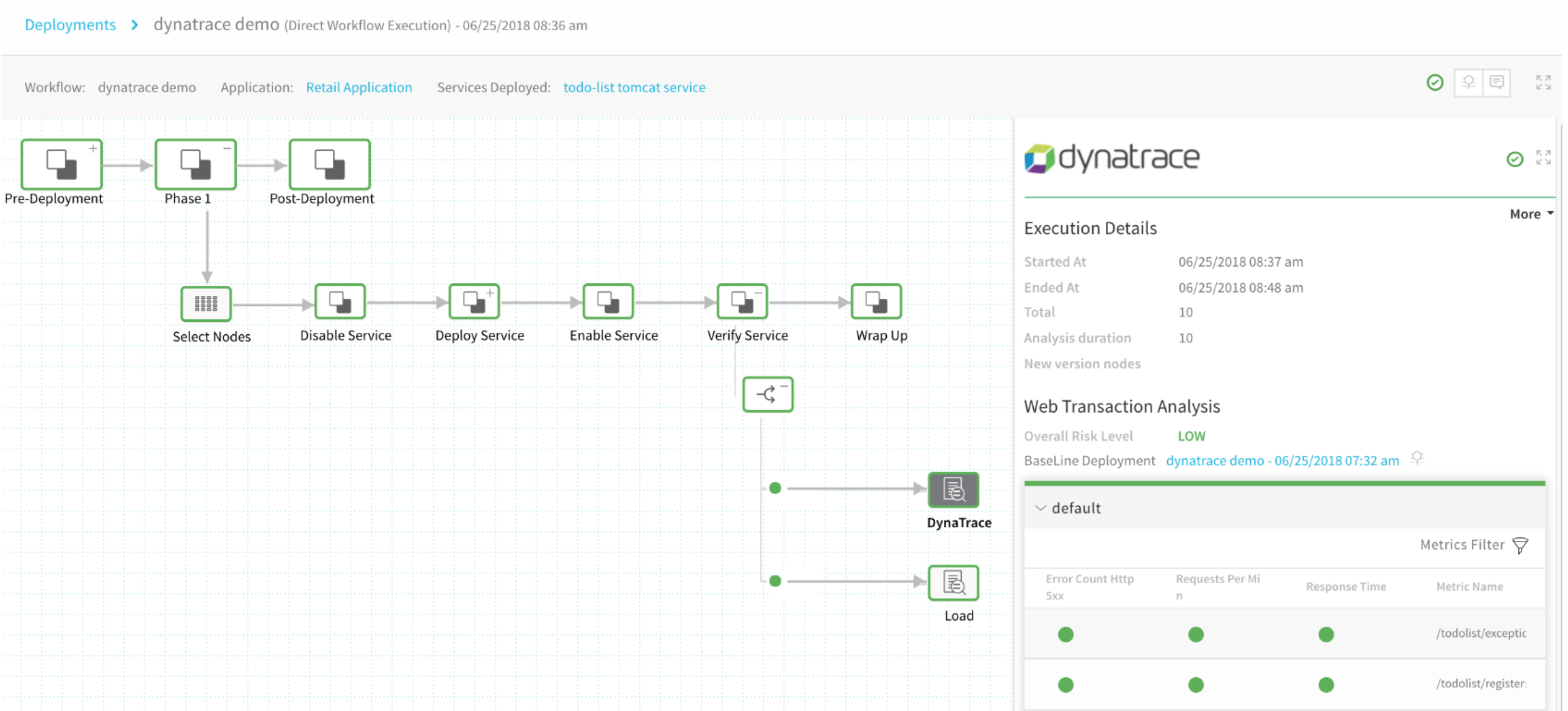Collapse the fork node with its minus sign
The width and height of the screenshot is (1568, 711).
click(x=784, y=386)
